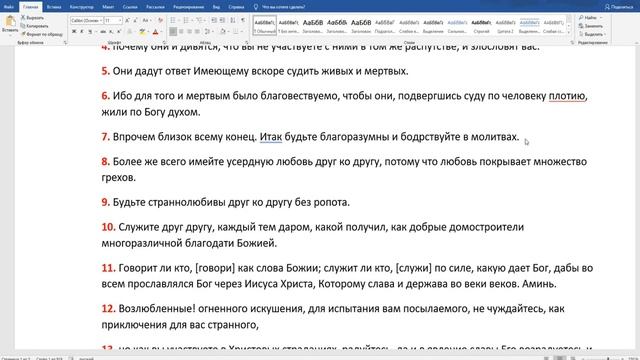Click the Paste (Вставить) clipboard icon
Image resolution: width=640 pixels, height=360 pixels.
tap(10, 22)
